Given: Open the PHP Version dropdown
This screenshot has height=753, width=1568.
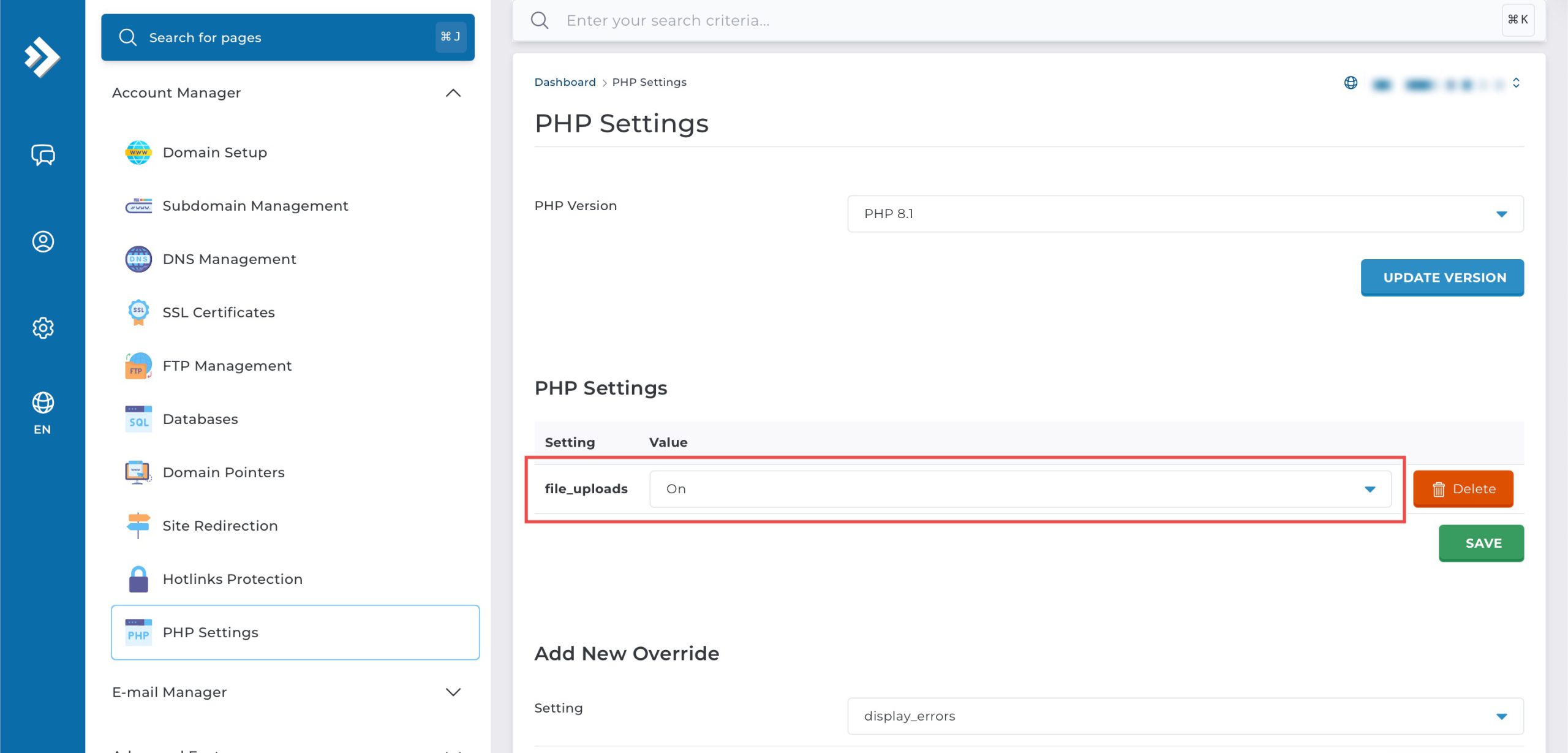Looking at the screenshot, I should (x=1185, y=214).
